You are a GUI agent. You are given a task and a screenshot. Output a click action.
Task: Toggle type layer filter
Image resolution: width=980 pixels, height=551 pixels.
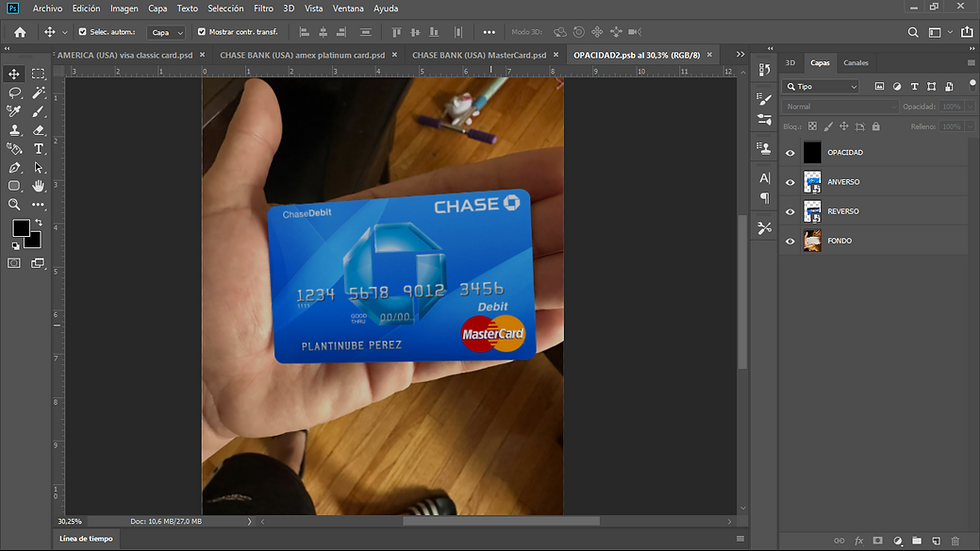914,86
